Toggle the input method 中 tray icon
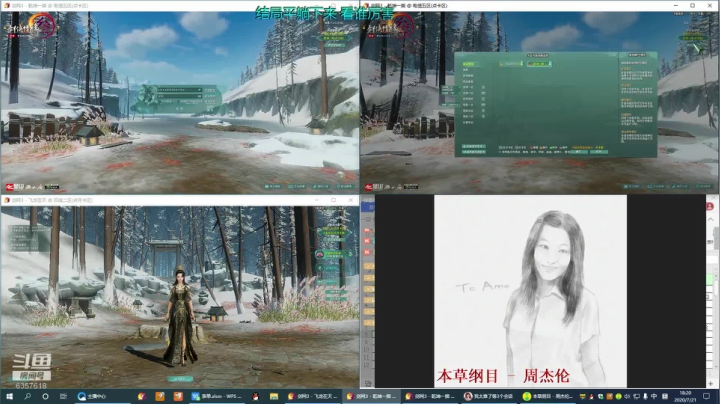The width and height of the screenshot is (720, 404). click(x=653, y=396)
